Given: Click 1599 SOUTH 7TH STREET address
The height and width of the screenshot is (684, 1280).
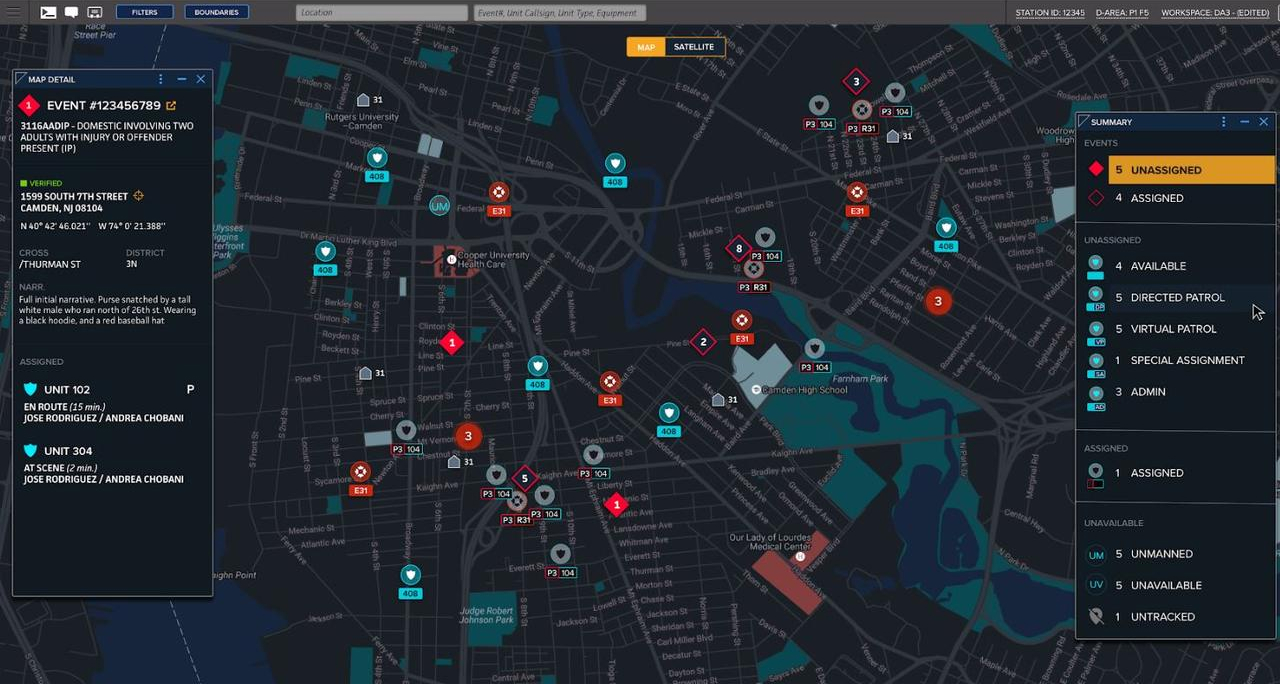Looking at the screenshot, I should pos(74,196).
